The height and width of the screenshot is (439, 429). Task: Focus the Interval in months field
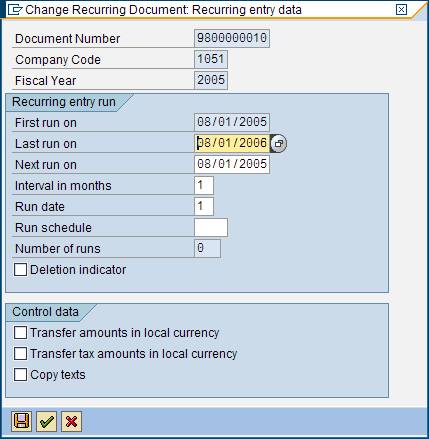tap(204, 185)
